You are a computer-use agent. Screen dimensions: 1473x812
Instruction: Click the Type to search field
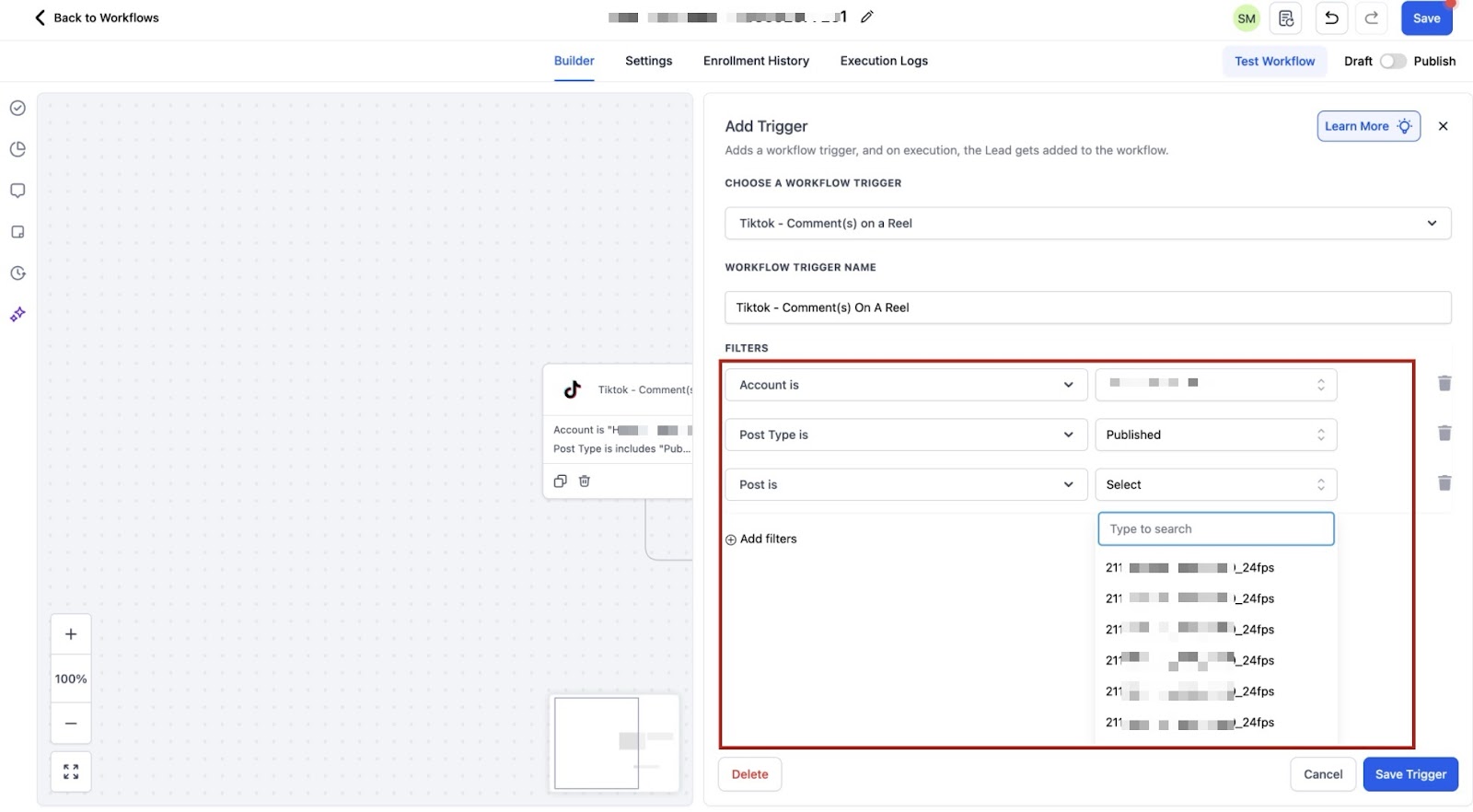pyautogui.click(x=1215, y=529)
